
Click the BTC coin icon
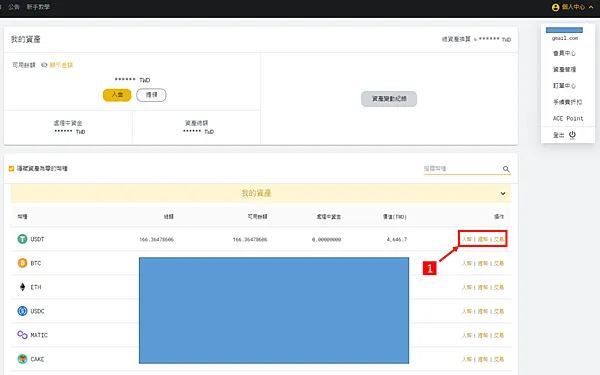22,263
